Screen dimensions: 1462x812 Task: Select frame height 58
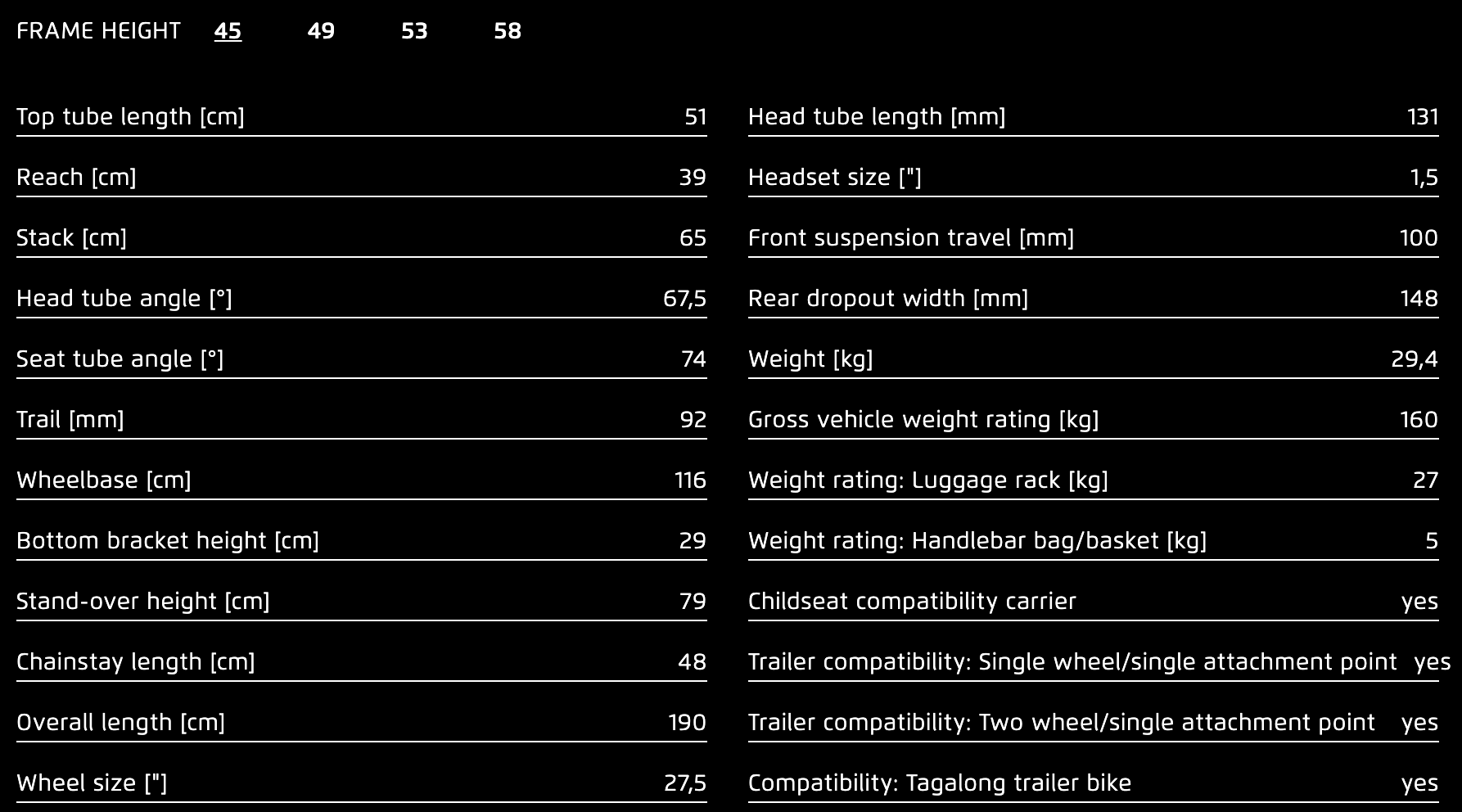point(508,31)
